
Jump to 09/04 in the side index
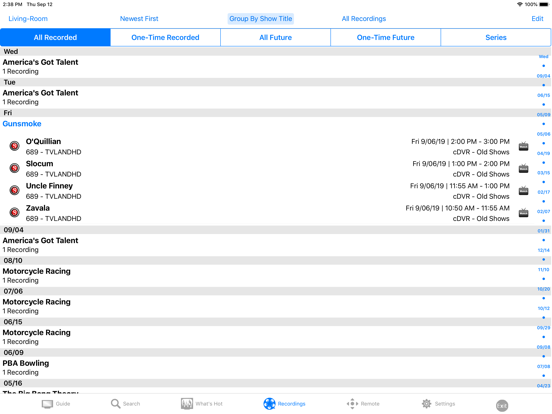(543, 76)
